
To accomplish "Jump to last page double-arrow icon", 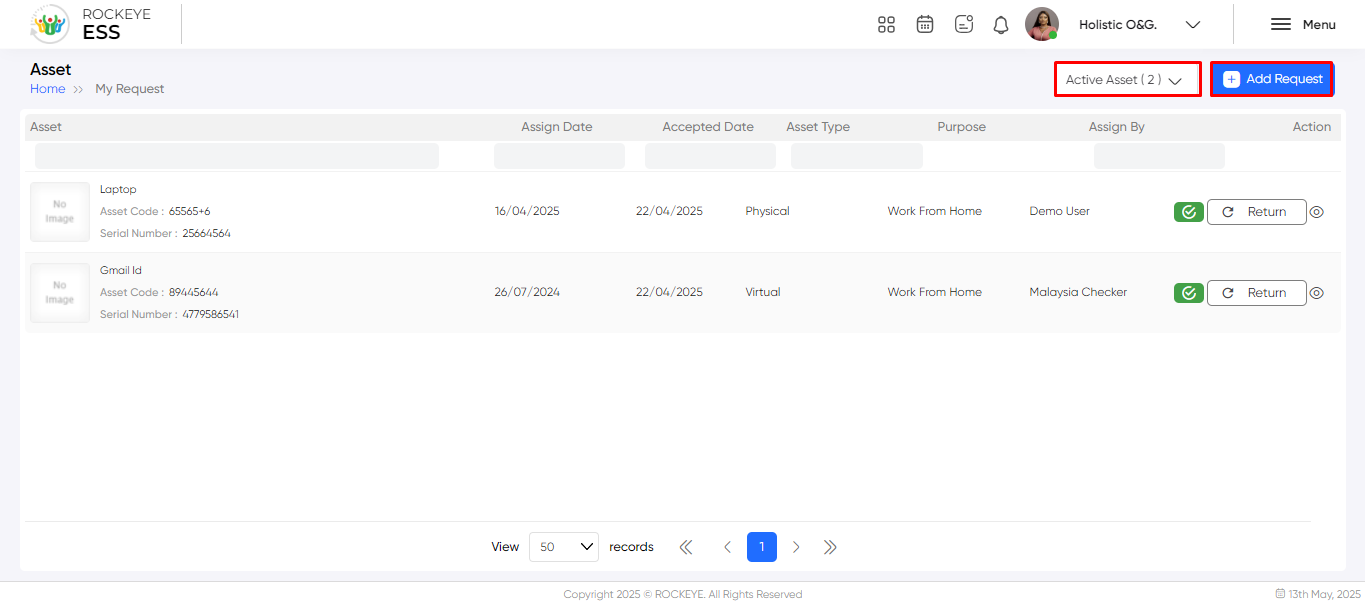I will [830, 547].
